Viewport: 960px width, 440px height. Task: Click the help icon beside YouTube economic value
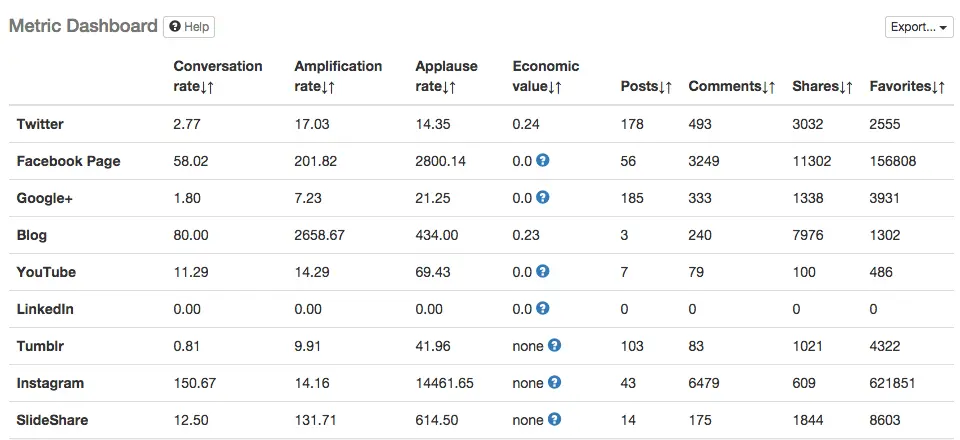pos(542,271)
